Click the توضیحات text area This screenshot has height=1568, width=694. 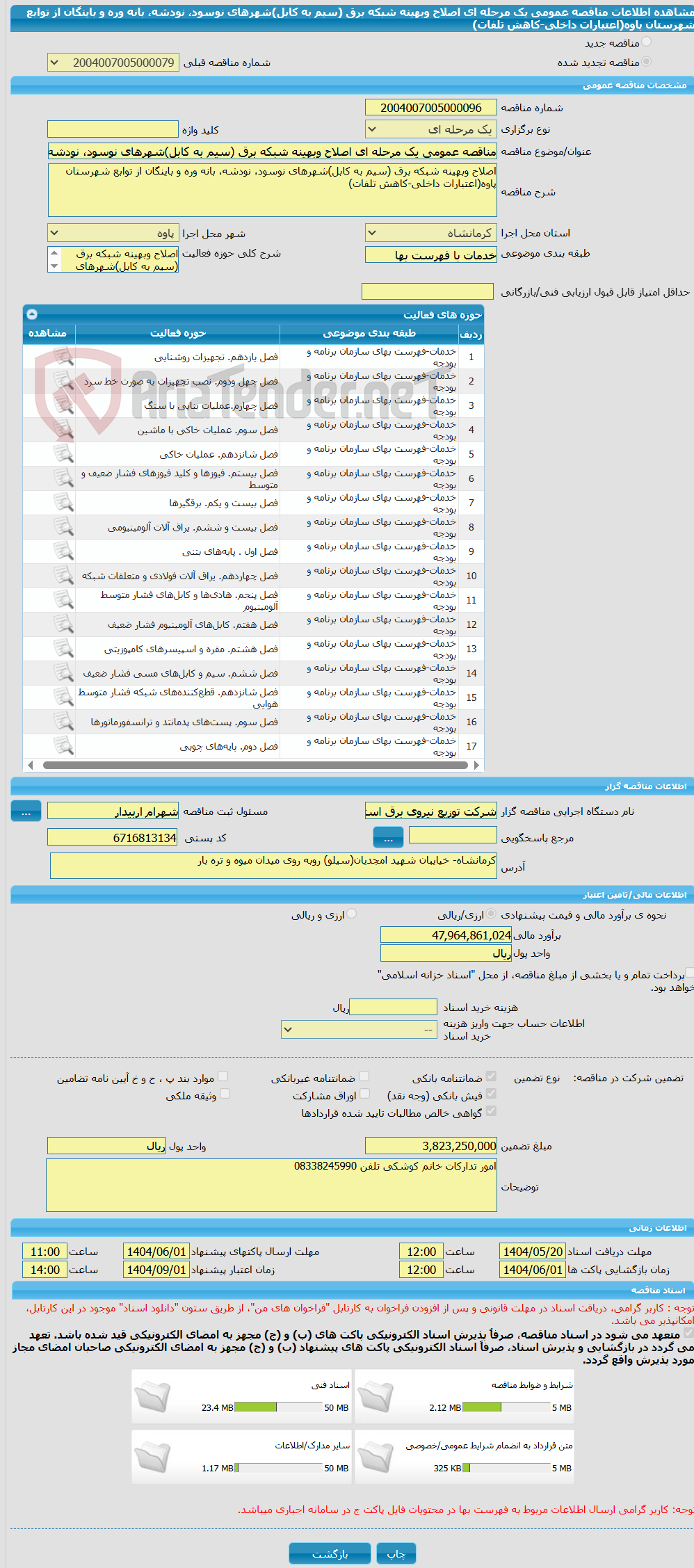(272, 1186)
